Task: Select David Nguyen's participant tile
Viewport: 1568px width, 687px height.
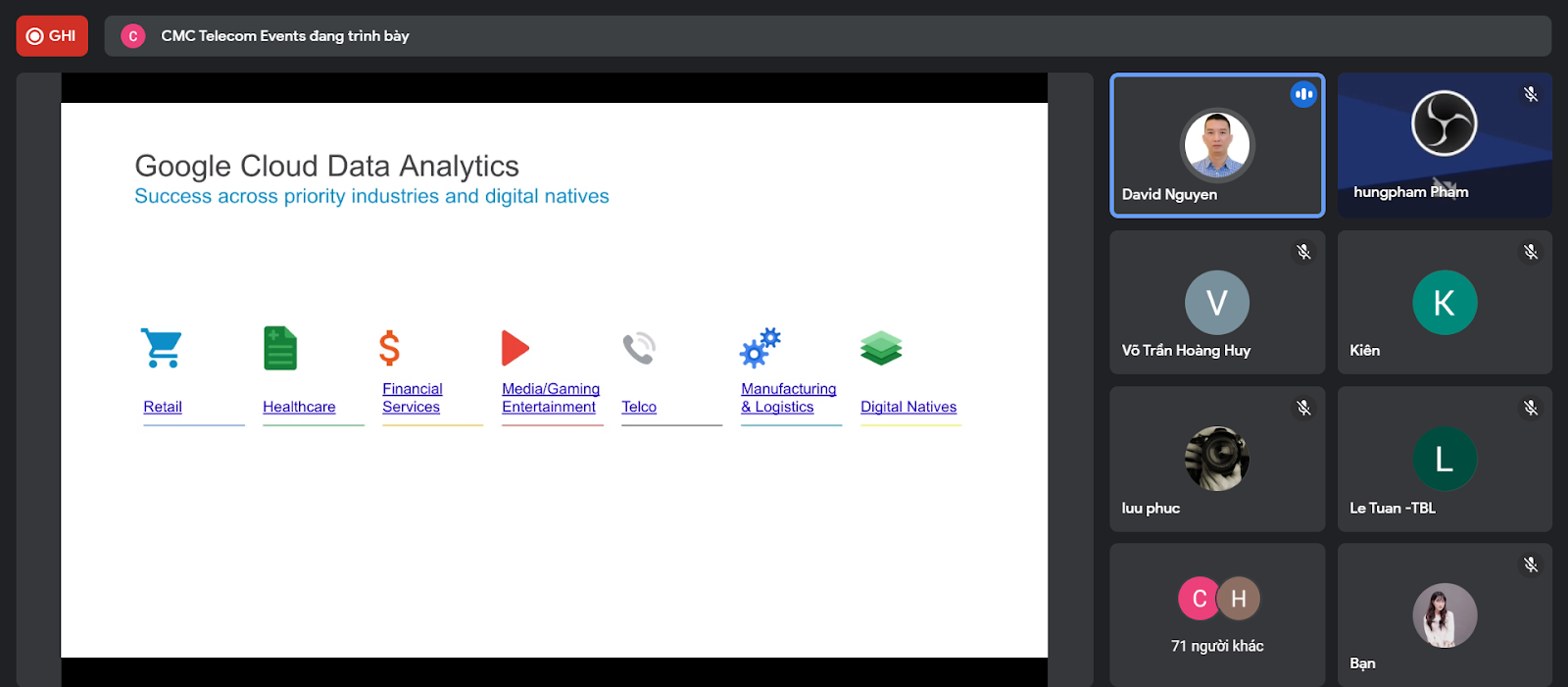Action: coord(1217,145)
